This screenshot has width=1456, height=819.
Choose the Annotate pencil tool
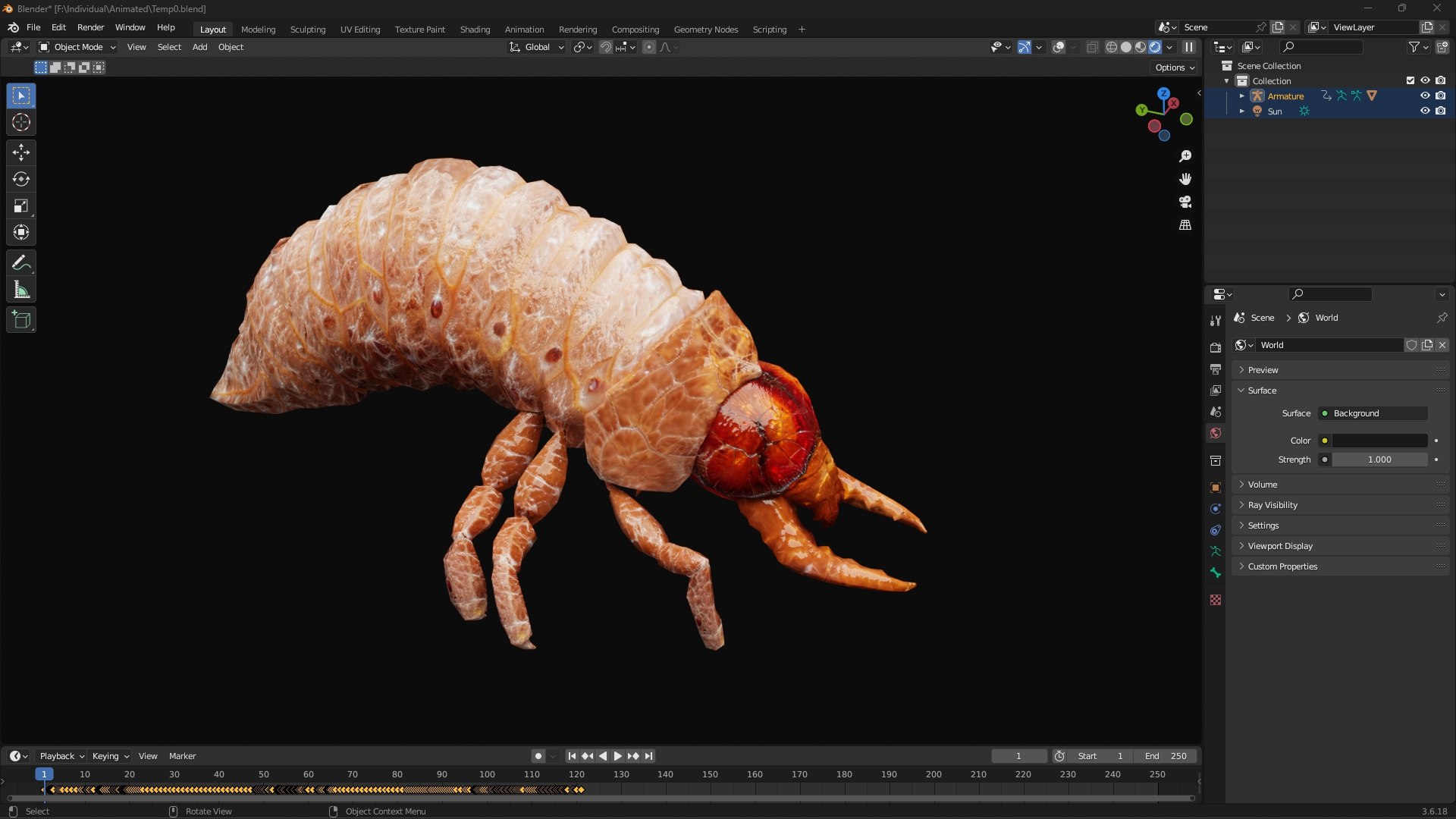(x=21, y=263)
